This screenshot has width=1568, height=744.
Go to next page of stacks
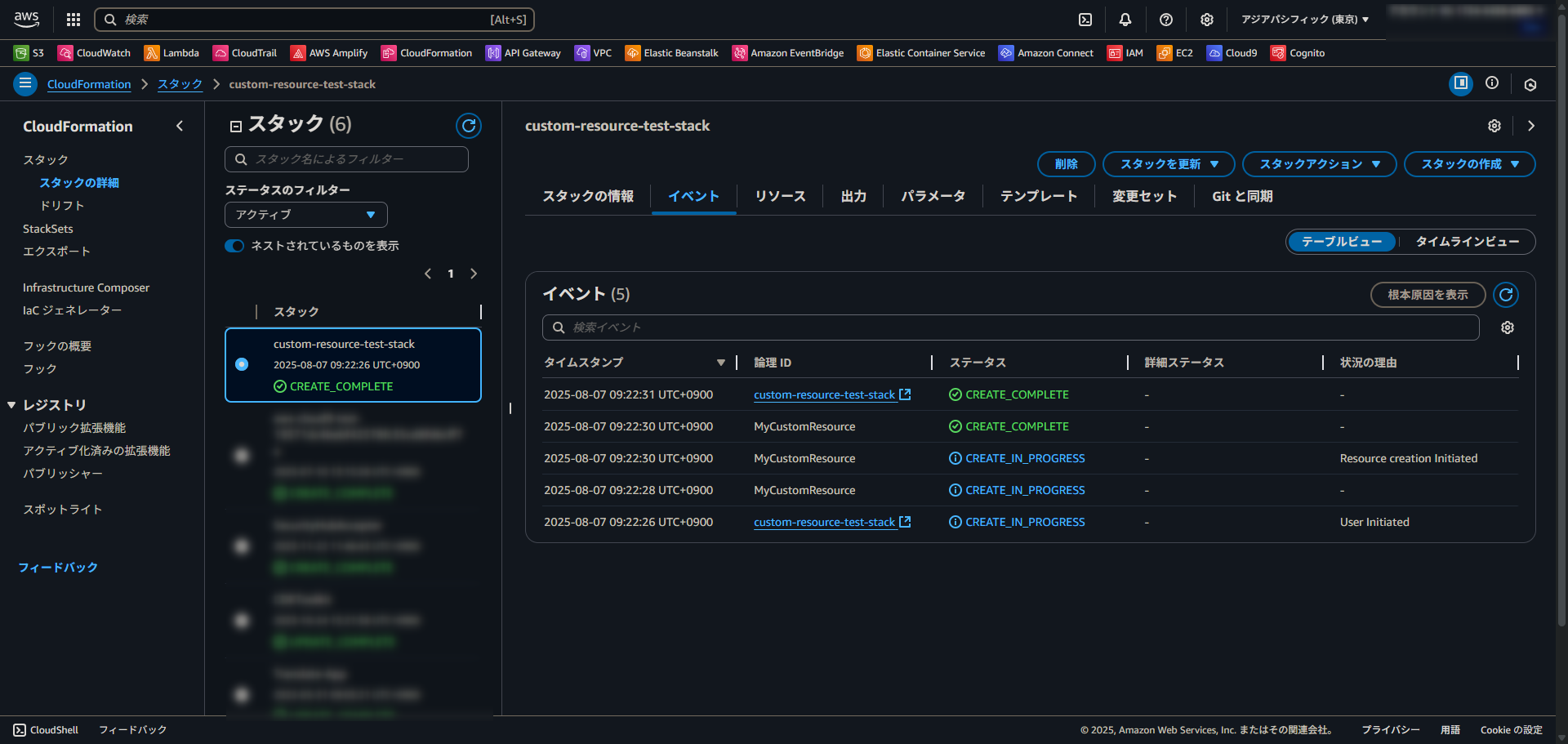(474, 274)
